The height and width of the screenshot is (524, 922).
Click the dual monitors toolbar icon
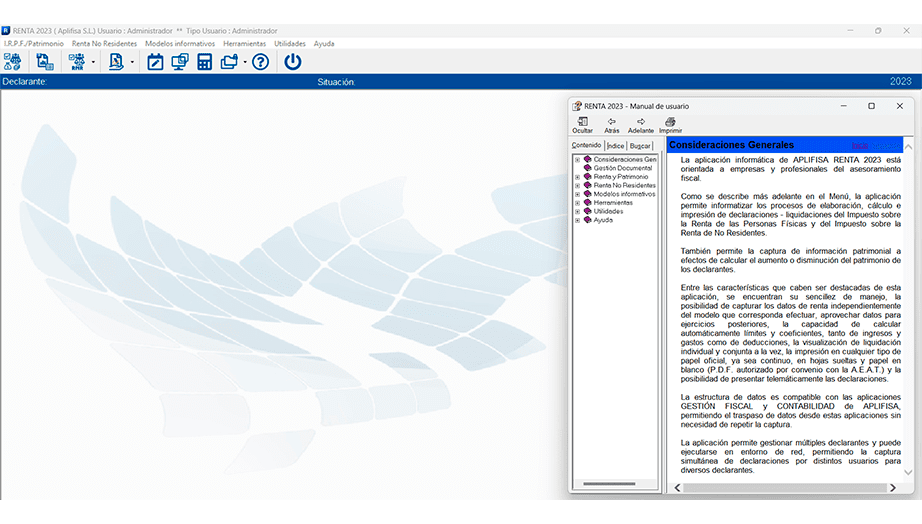(x=180, y=62)
